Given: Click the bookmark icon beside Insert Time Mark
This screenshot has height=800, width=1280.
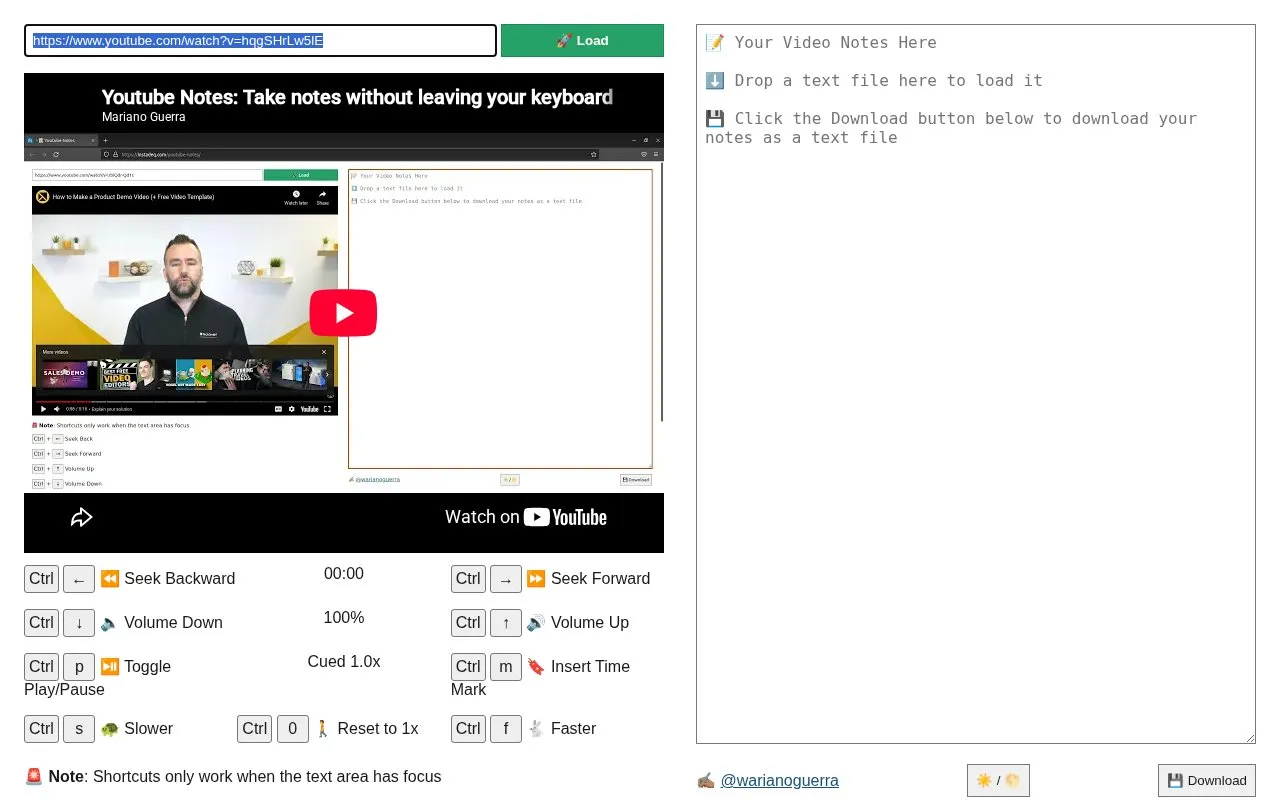Looking at the screenshot, I should click(536, 667).
